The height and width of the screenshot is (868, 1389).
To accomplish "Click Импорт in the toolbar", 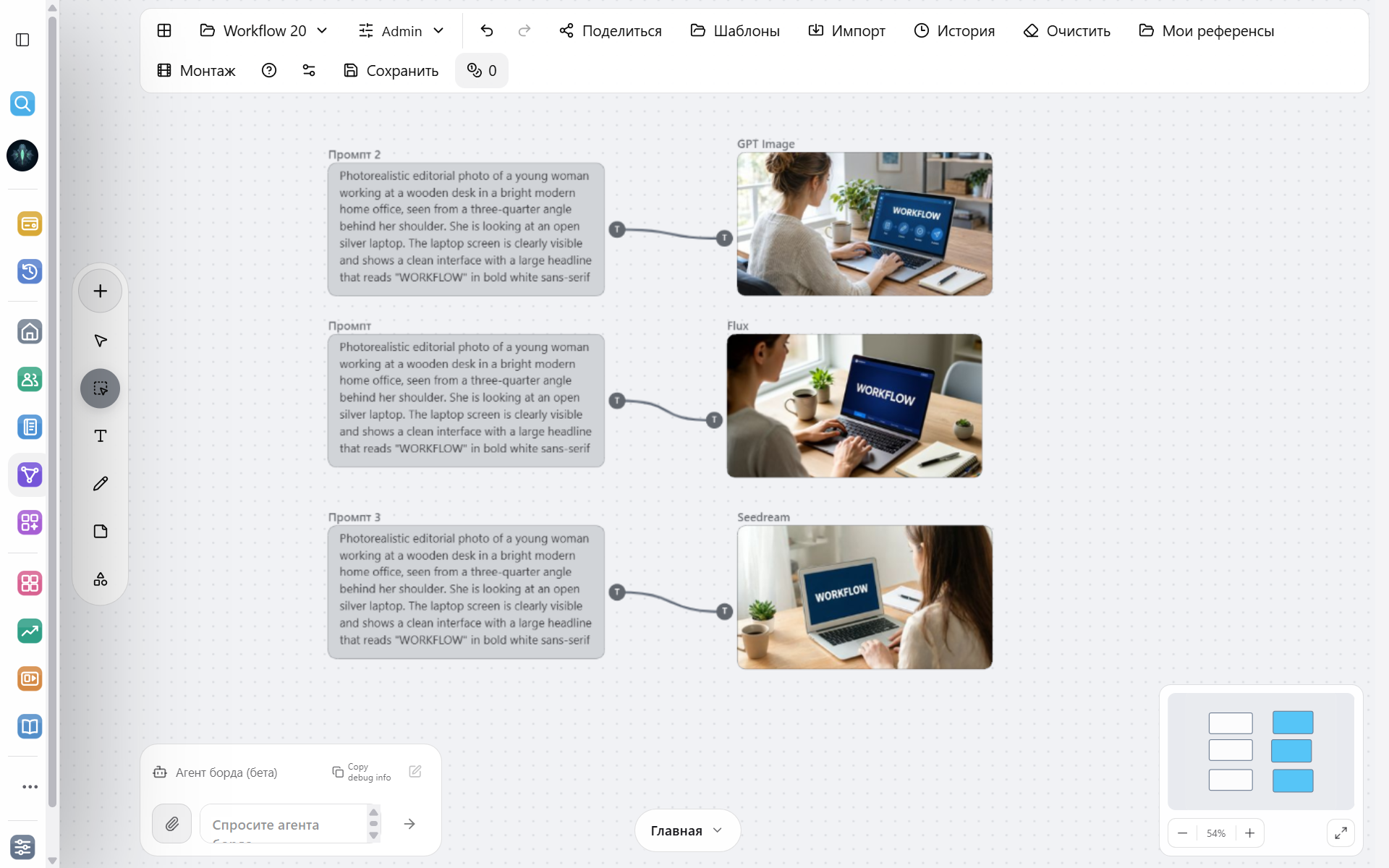I will pyautogui.click(x=846, y=30).
